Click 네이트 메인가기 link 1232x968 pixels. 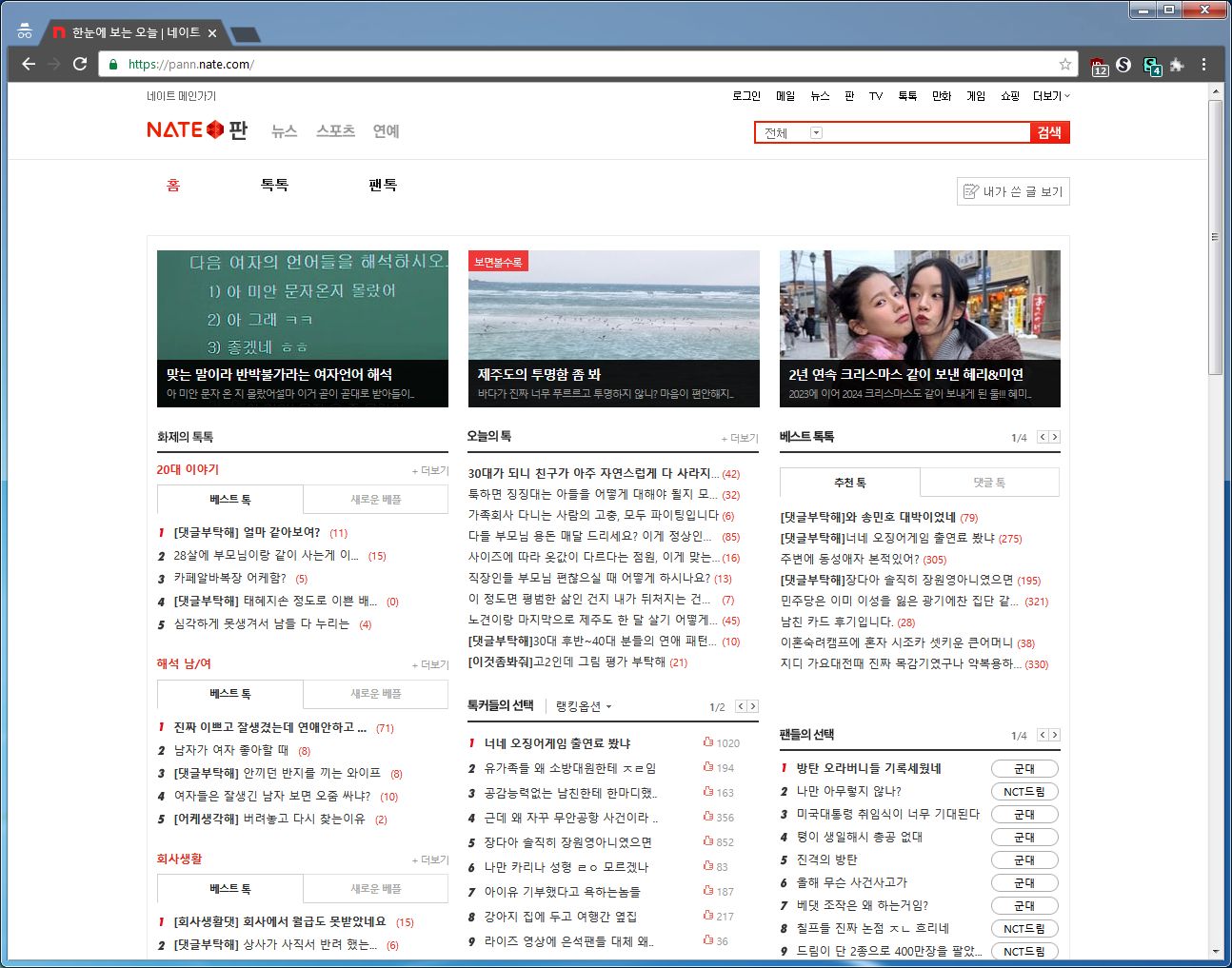point(181,96)
